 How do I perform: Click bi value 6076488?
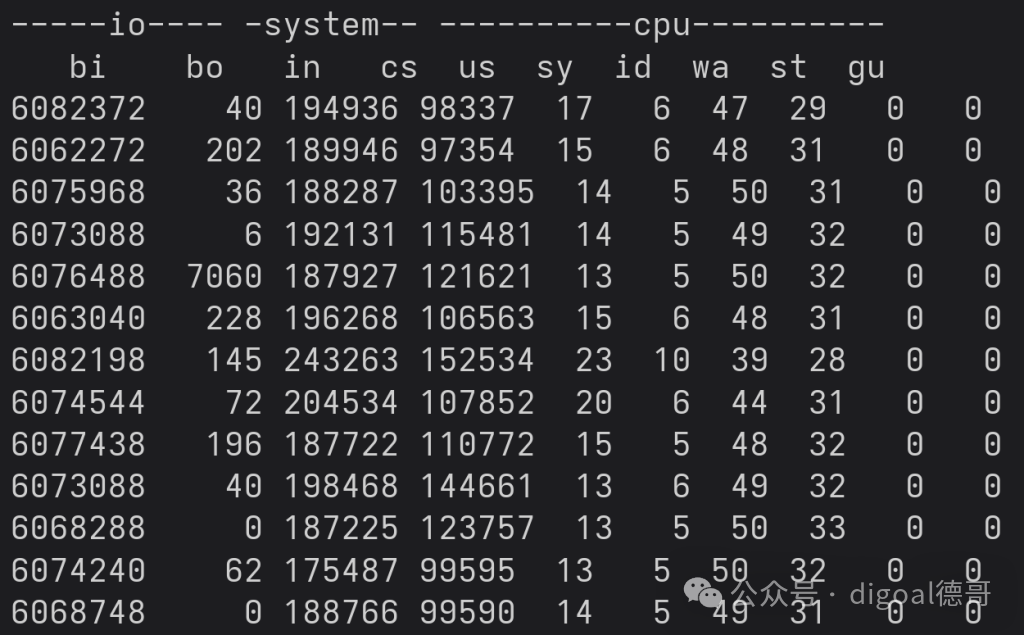pos(78,276)
